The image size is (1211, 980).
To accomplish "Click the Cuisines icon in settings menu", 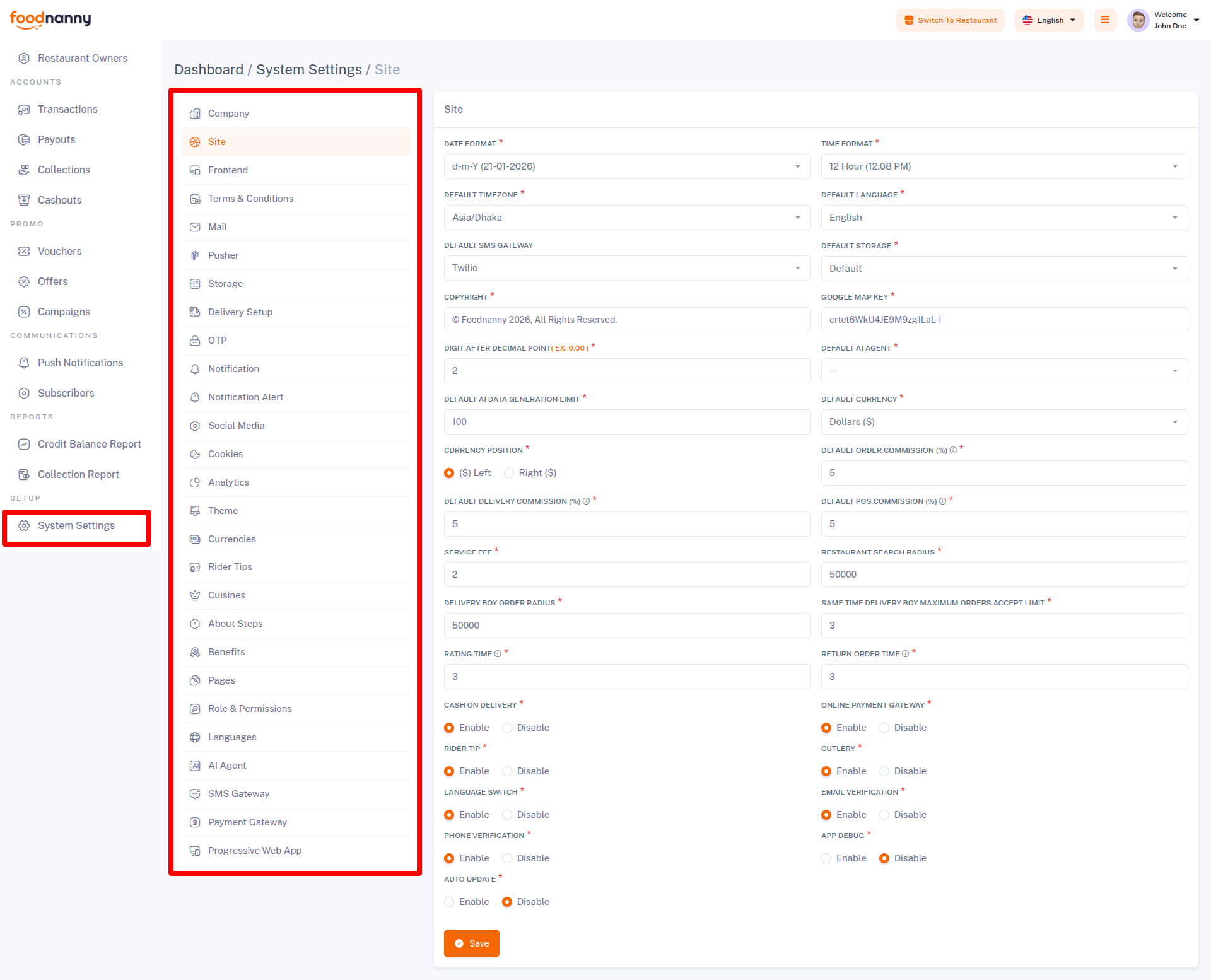I will pyautogui.click(x=195, y=595).
